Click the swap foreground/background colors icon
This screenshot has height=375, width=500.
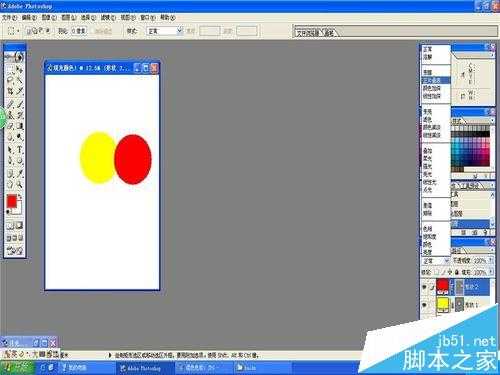pos(20,197)
